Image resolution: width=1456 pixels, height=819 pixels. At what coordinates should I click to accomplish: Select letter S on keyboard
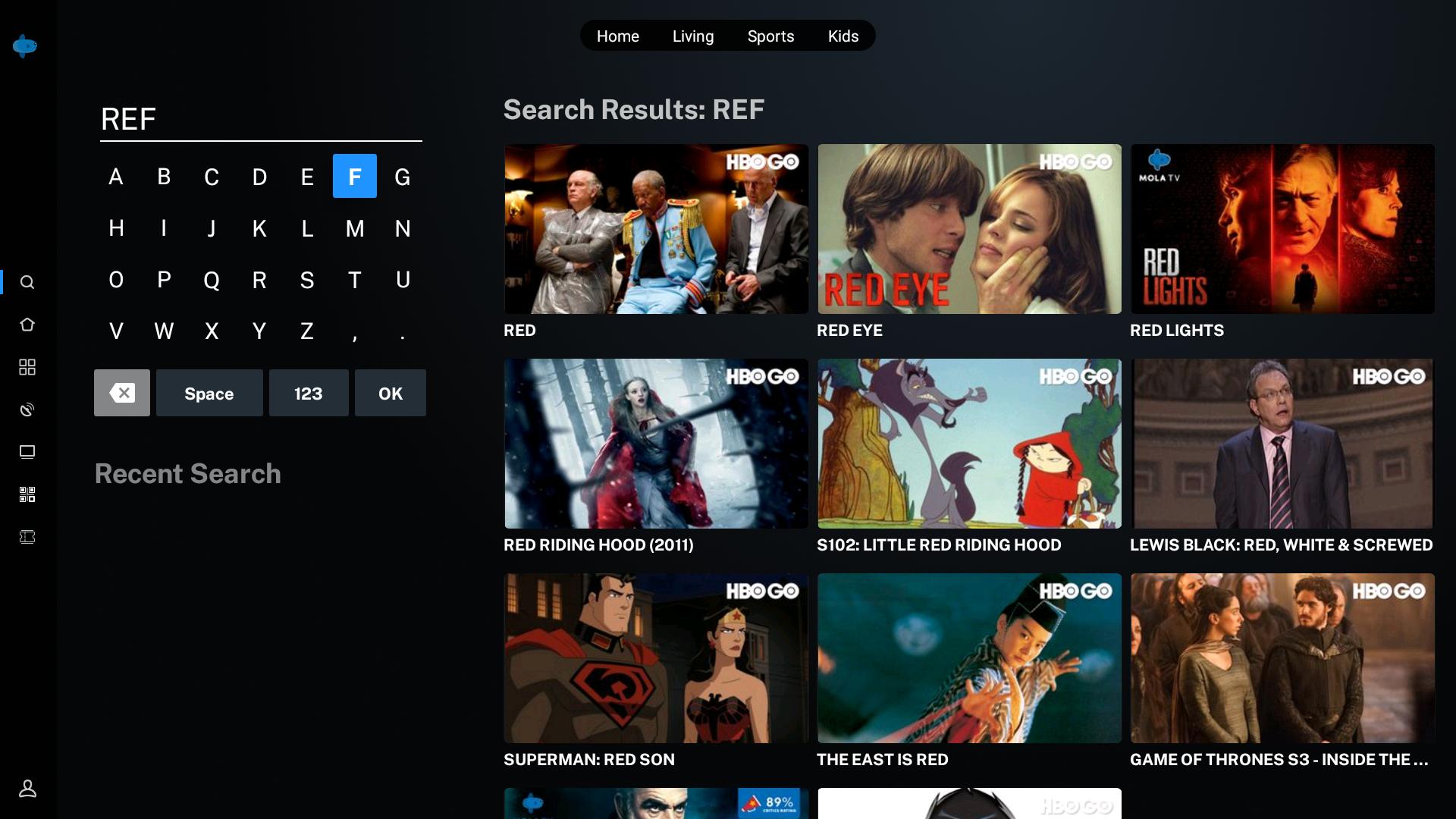click(307, 280)
